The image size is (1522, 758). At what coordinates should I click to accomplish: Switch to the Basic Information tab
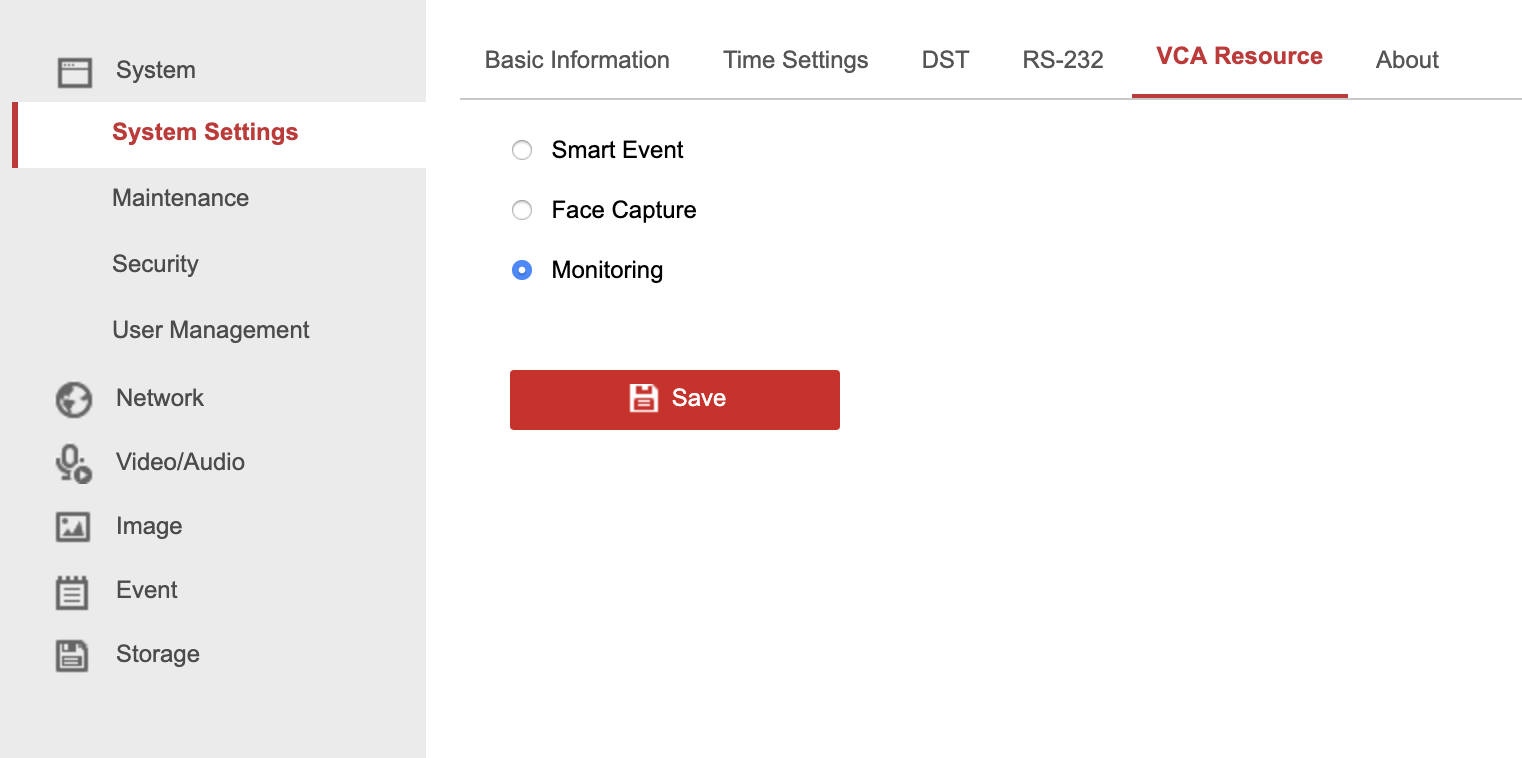[577, 60]
